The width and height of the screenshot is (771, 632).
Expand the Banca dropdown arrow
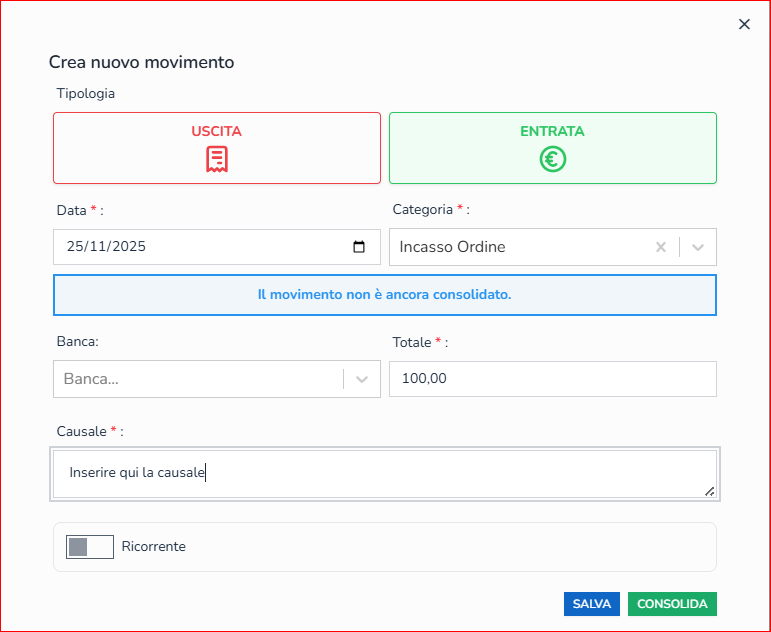pyautogui.click(x=362, y=379)
